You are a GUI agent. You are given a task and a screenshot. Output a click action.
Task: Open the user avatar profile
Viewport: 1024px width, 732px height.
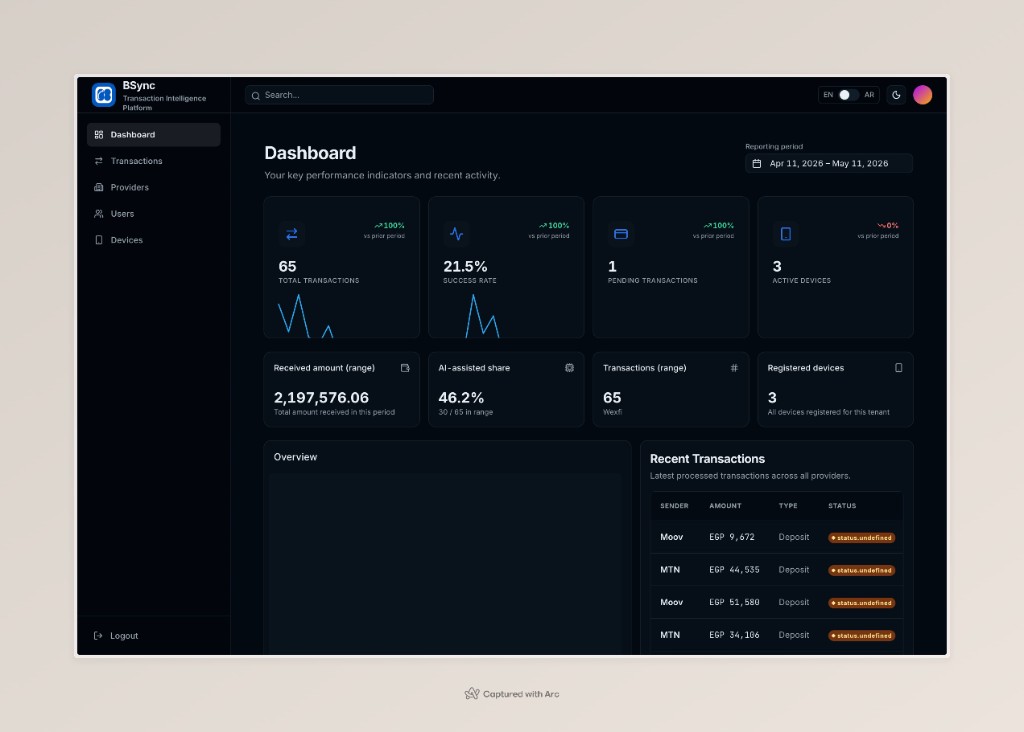[922, 95]
